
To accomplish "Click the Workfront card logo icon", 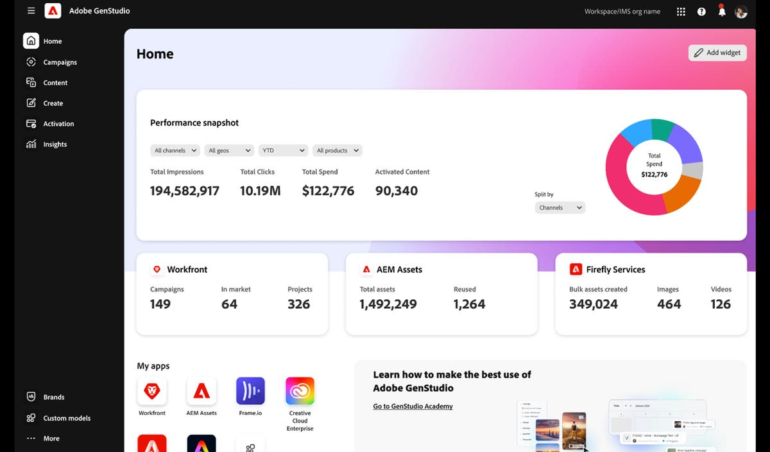I will [x=157, y=269].
